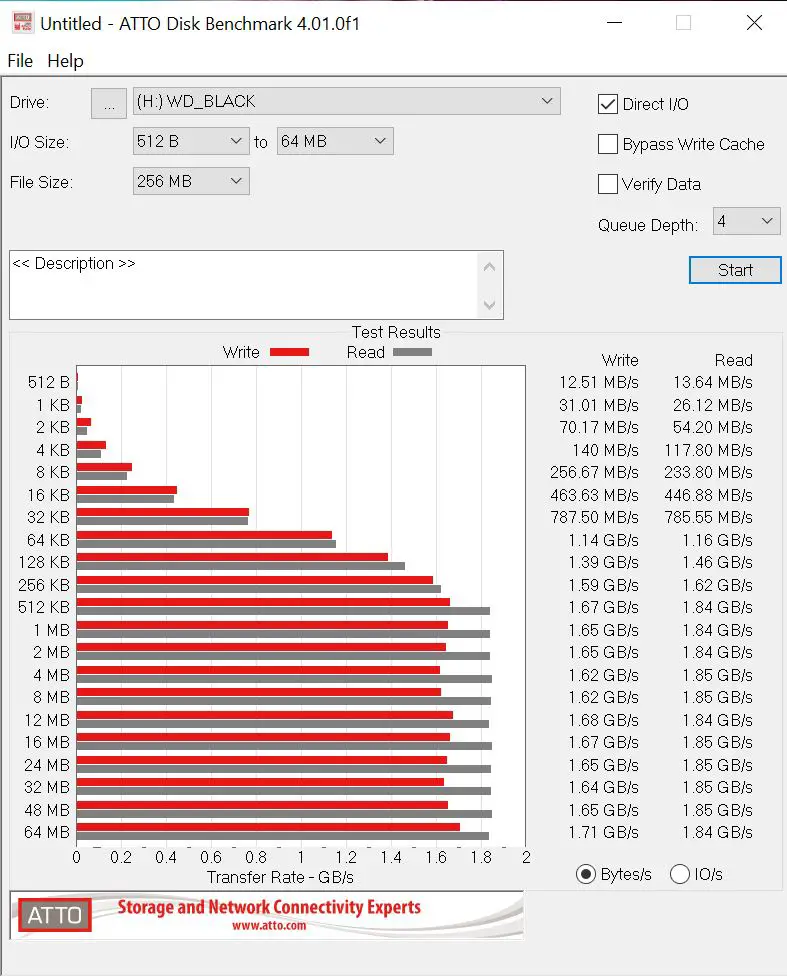The image size is (787, 976).
Task: Open the www.atto.com link in banner
Action: [269, 926]
